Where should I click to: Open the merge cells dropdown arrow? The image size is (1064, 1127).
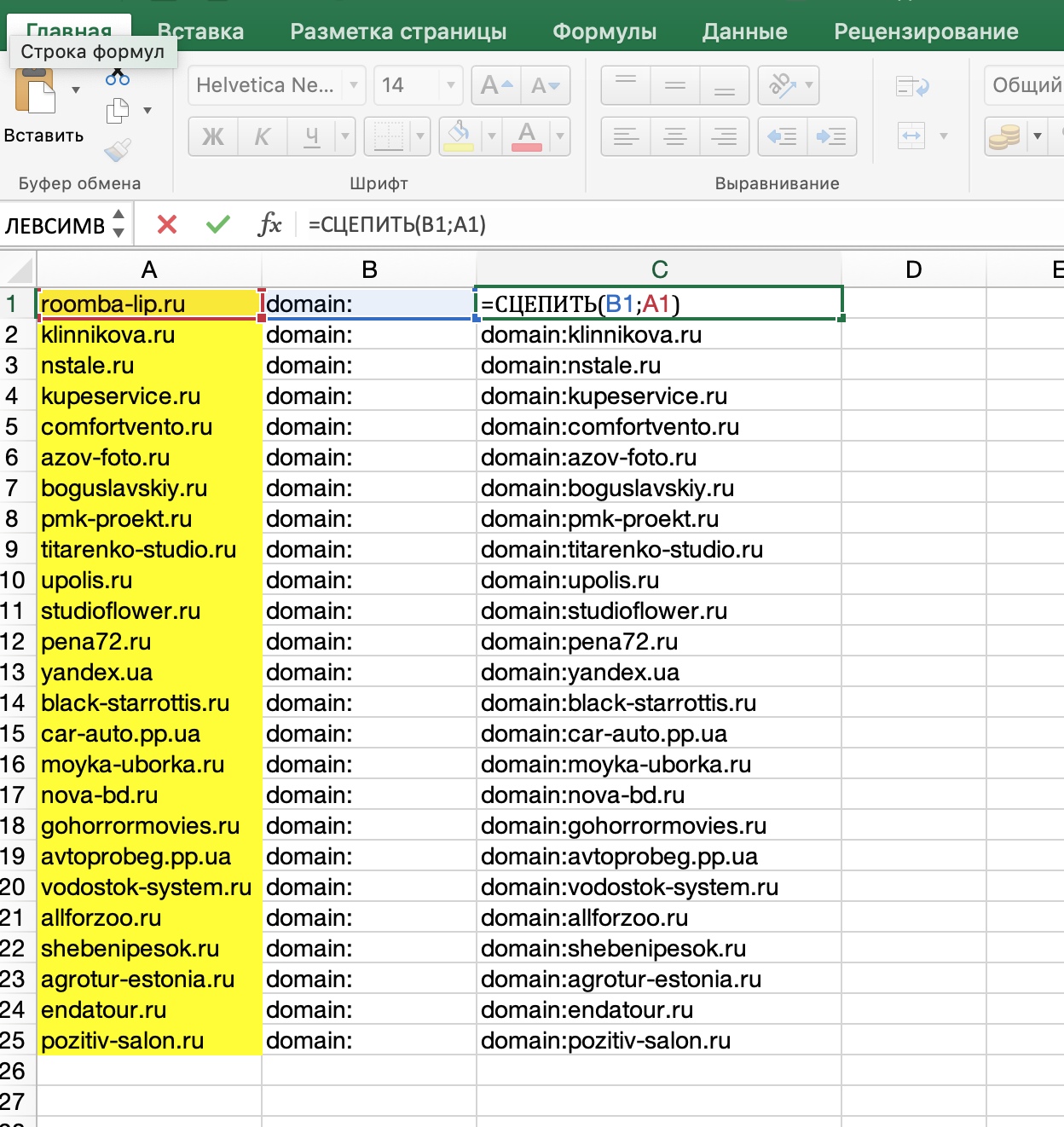pyautogui.click(x=944, y=136)
